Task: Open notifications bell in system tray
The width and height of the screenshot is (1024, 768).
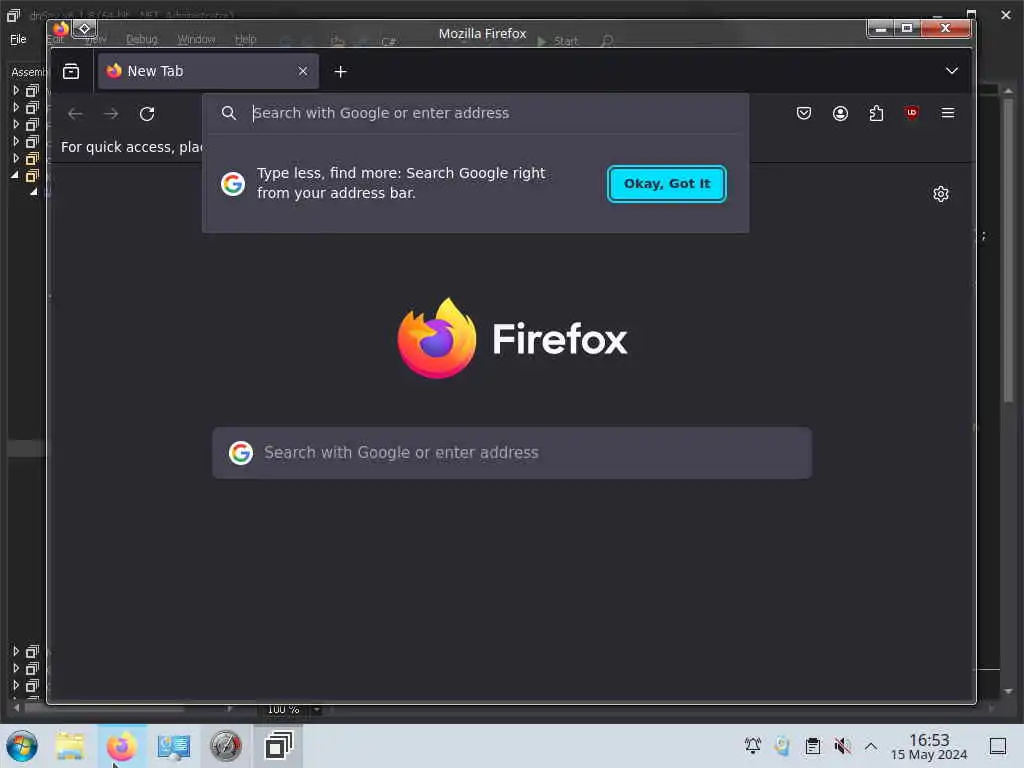Action: pyautogui.click(x=752, y=746)
